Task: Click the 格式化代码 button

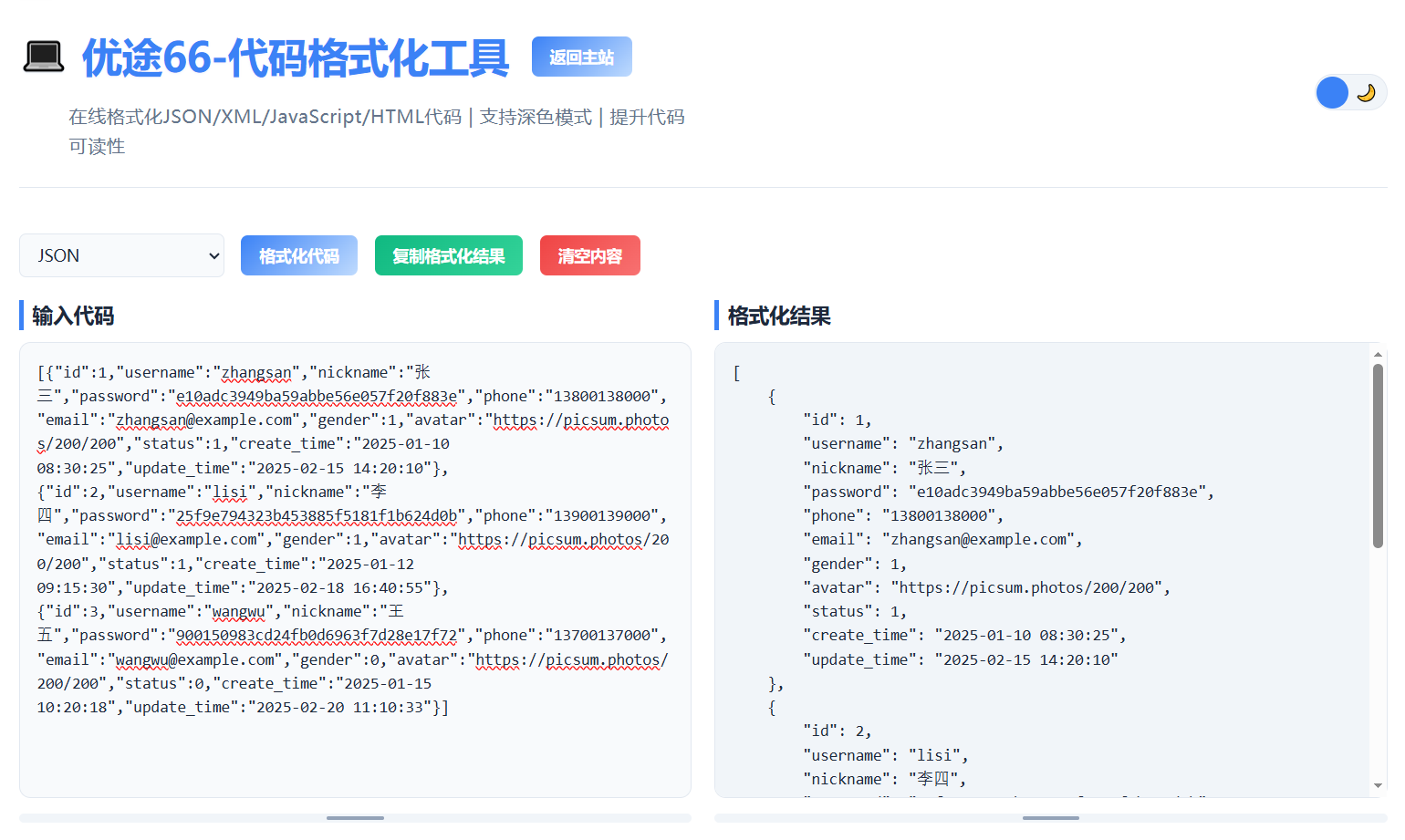Action: click(x=299, y=255)
